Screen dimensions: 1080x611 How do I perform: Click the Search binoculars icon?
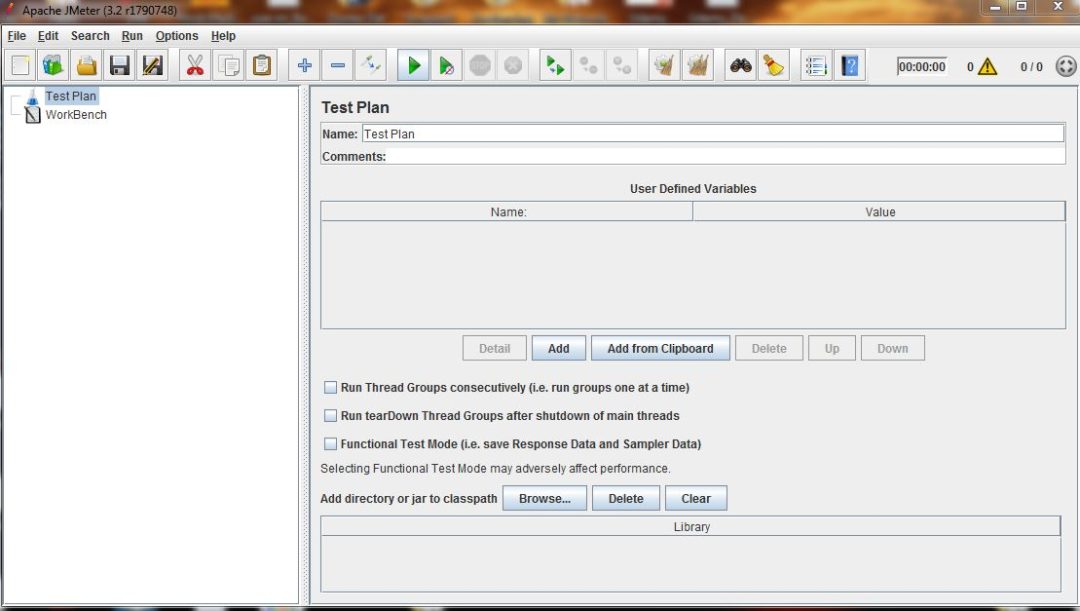(x=741, y=66)
